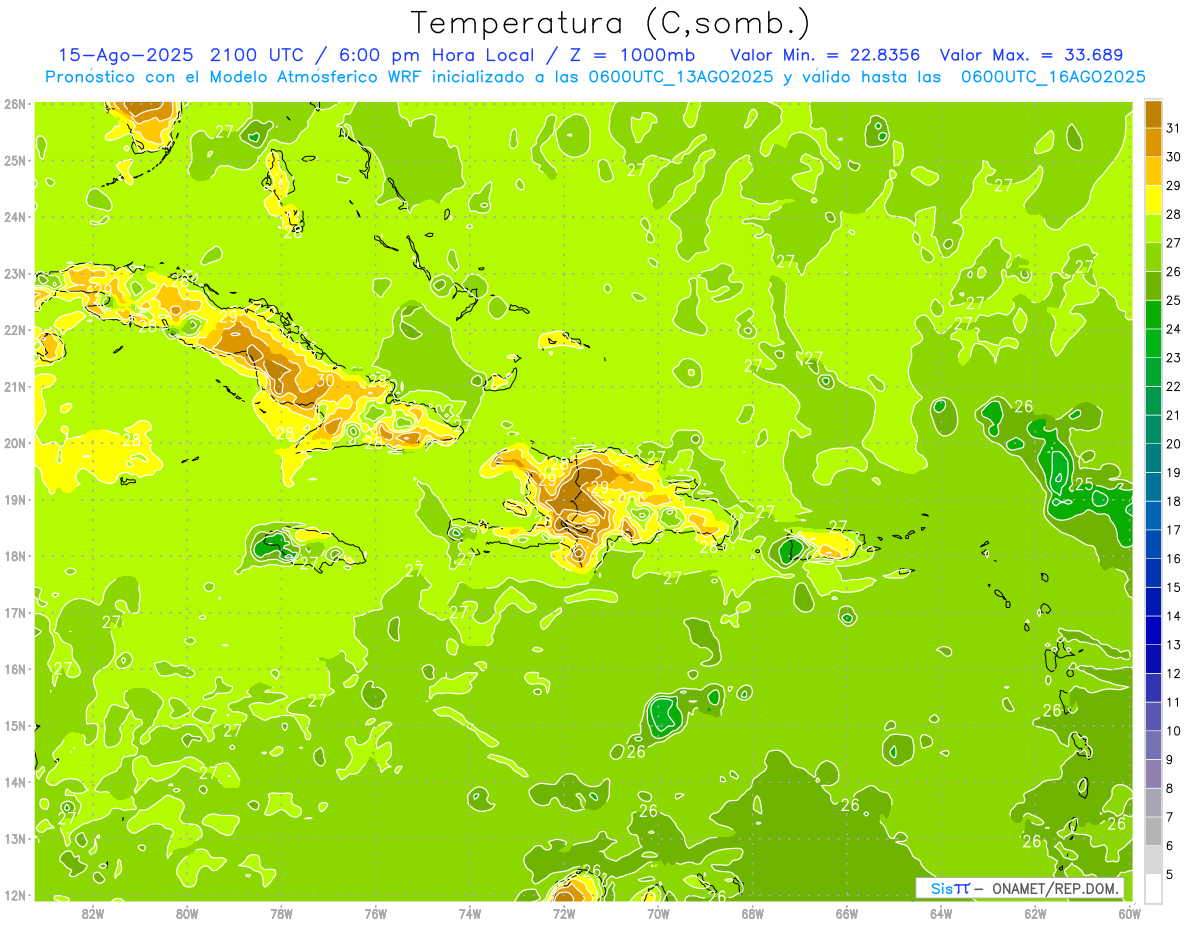Click the '2100 UTC' time text
The height and width of the screenshot is (927, 1200).
[256, 55]
